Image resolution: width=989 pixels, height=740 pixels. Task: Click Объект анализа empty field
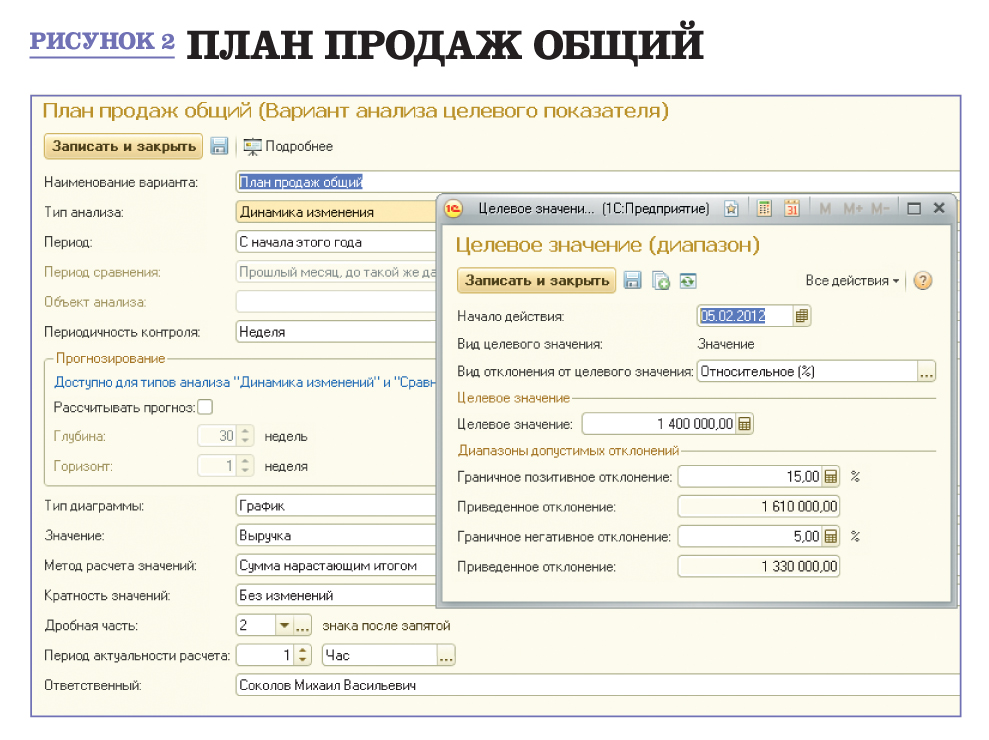[337, 302]
